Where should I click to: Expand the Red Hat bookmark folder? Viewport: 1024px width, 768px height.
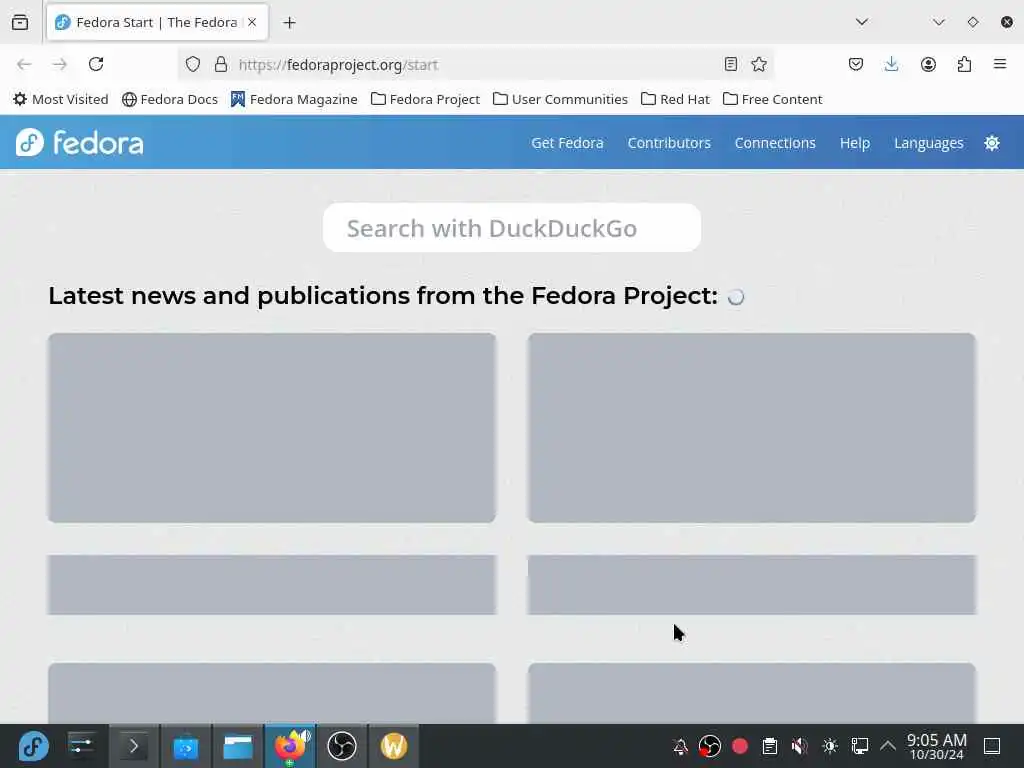point(675,99)
